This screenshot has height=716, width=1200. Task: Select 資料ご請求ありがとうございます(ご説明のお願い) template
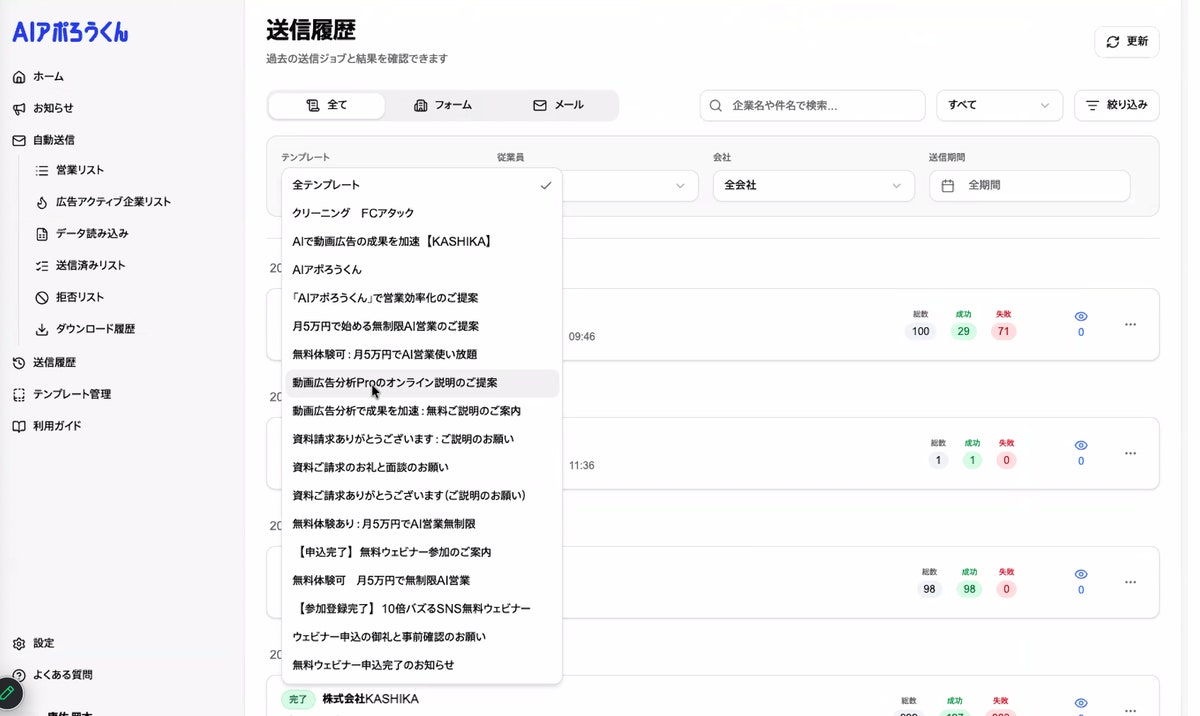click(421, 495)
